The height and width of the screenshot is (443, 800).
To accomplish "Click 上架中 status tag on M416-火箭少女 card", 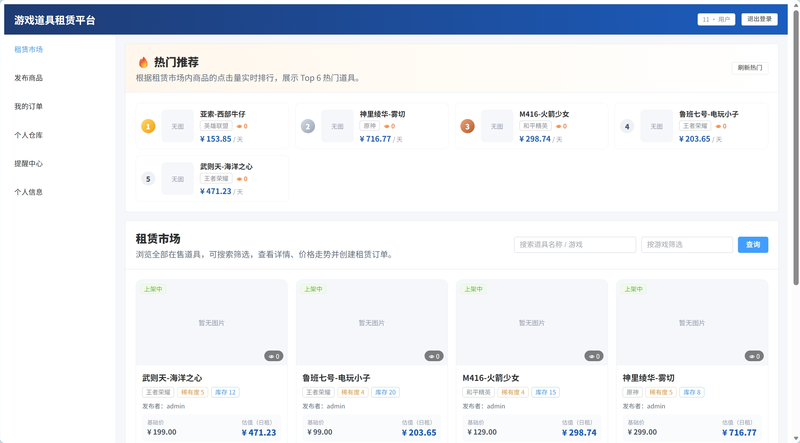I will coord(473,289).
